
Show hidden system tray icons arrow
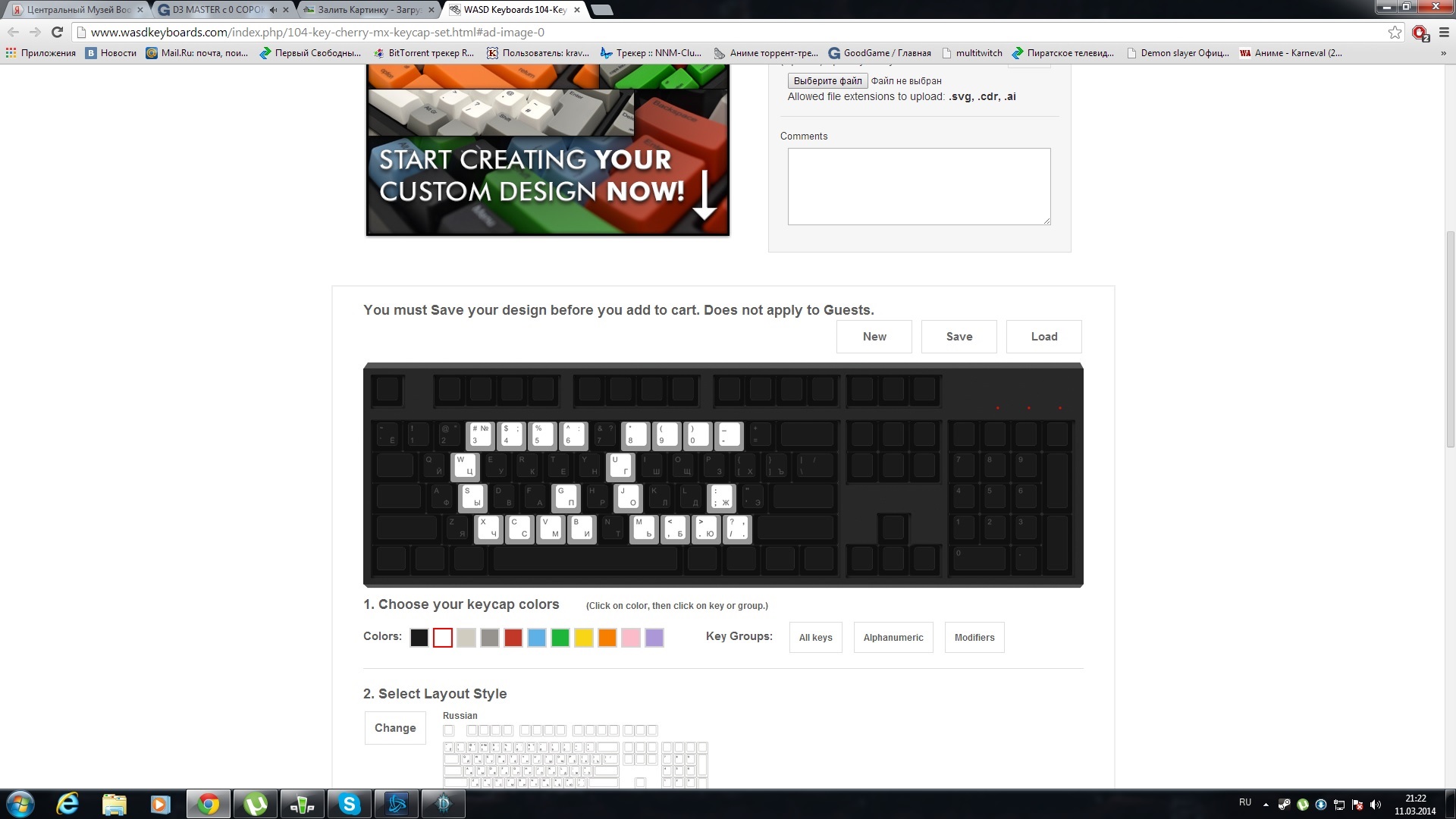(1266, 805)
